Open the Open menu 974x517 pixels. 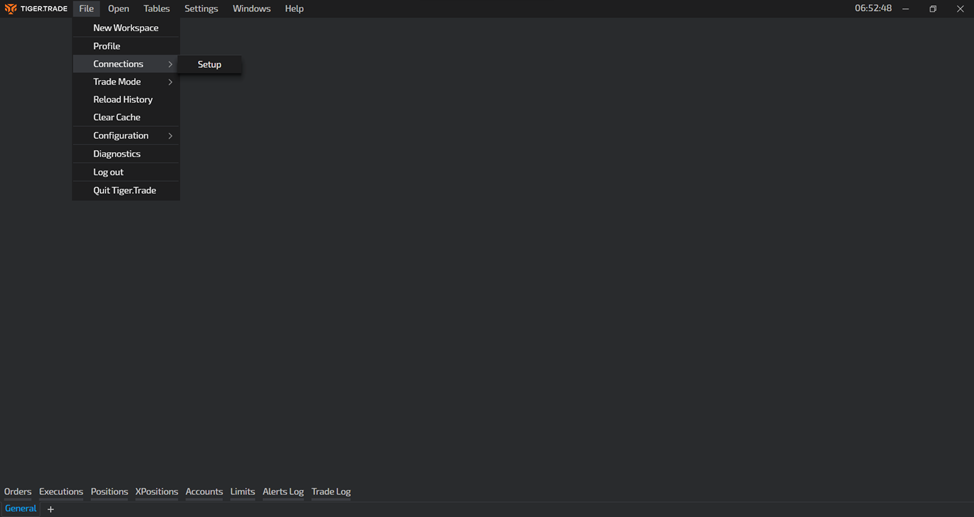tap(119, 9)
